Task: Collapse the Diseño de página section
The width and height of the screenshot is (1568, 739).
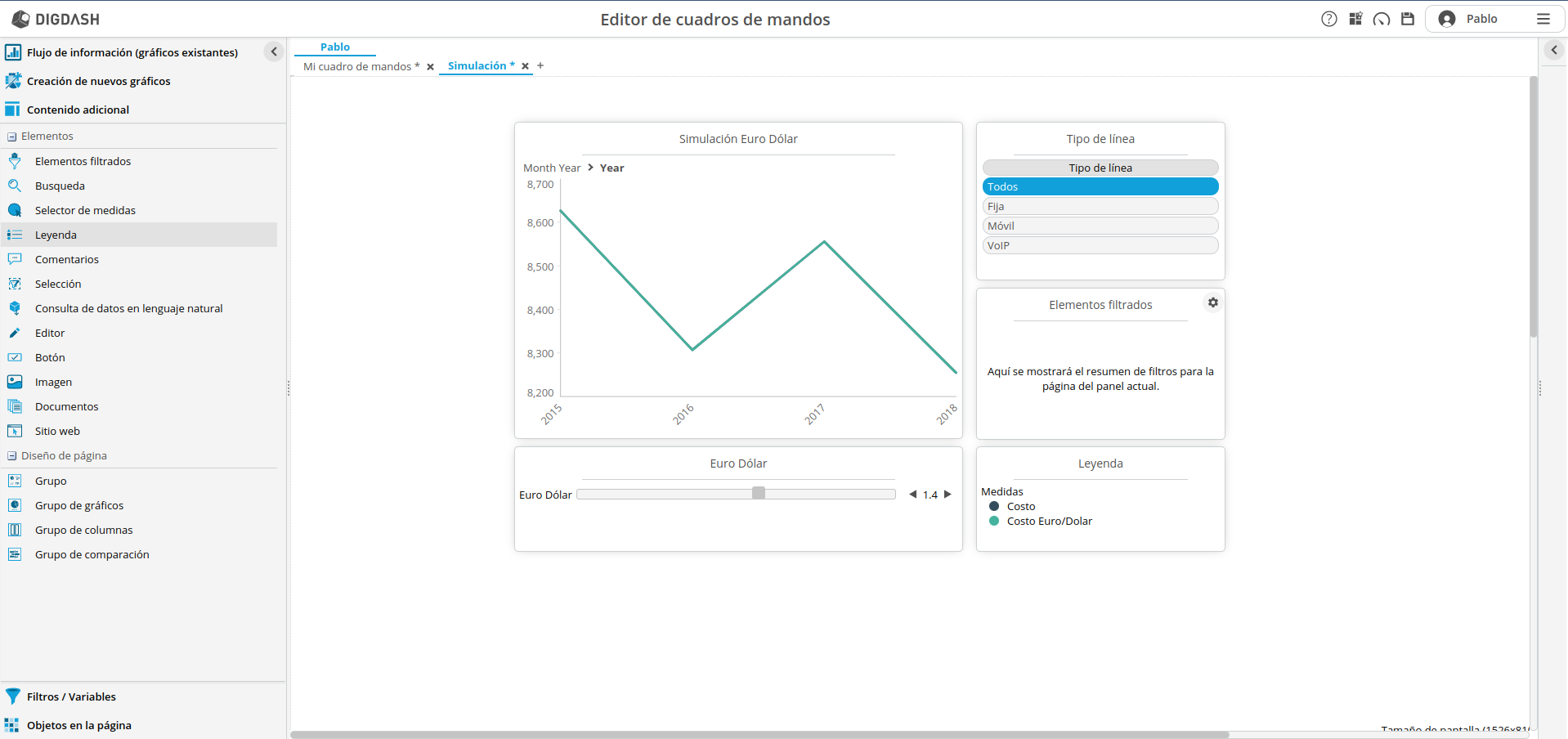Action: [12, 456]
